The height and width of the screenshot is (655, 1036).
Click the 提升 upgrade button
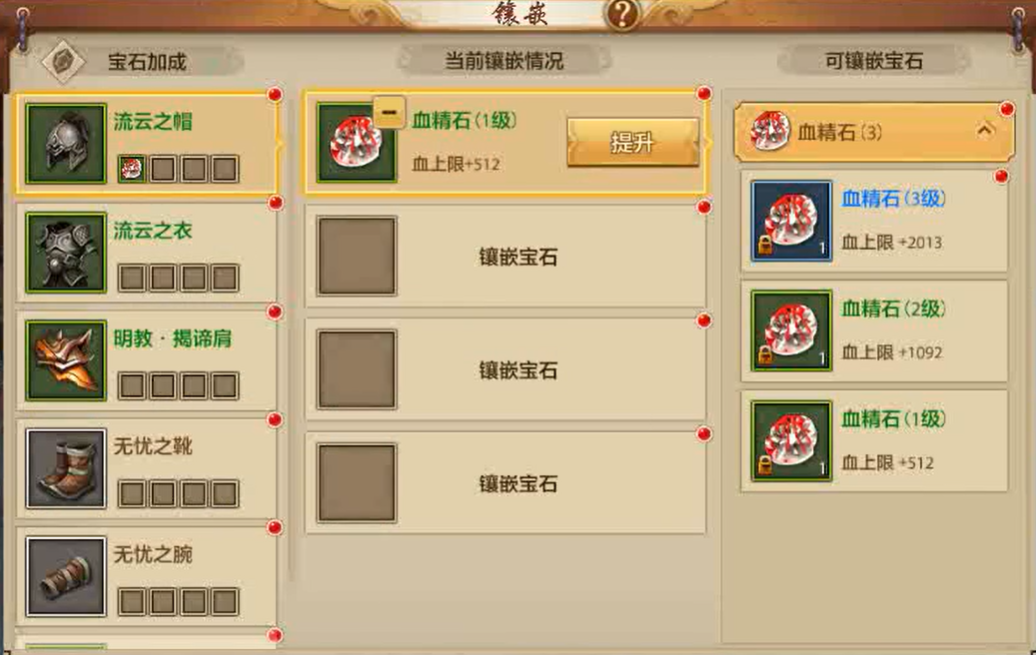point(632,142)
